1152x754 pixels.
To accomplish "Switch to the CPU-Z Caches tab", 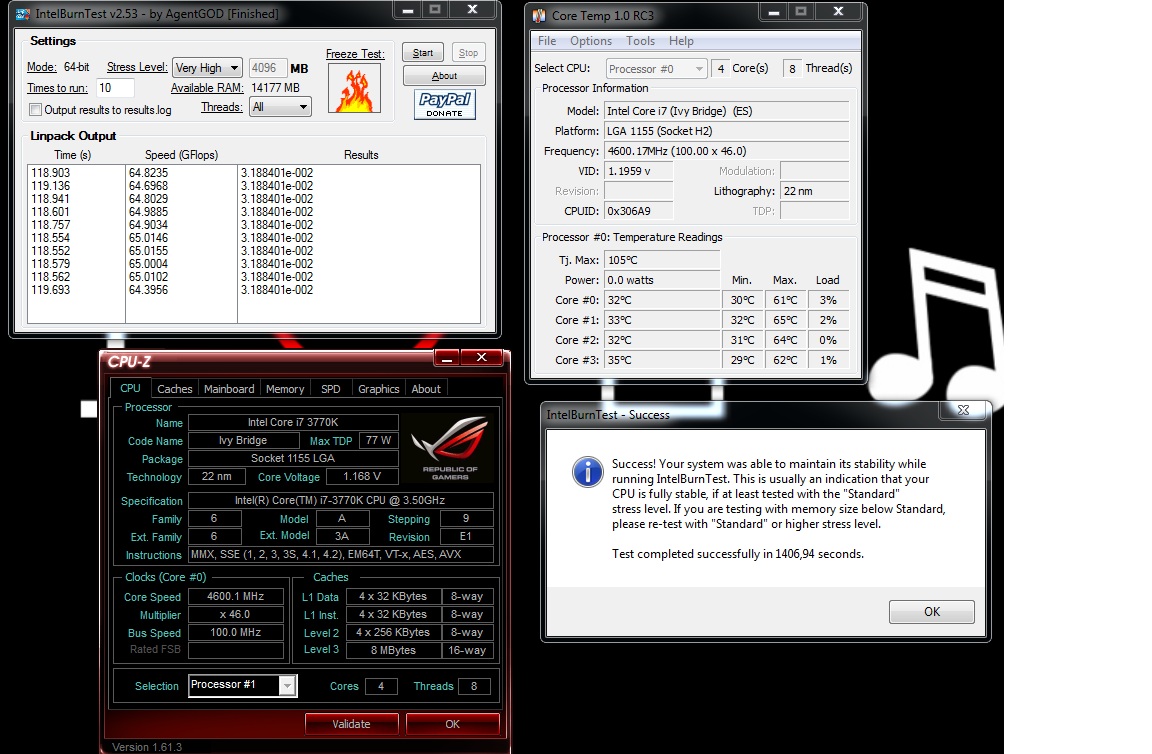I will 175,389.
